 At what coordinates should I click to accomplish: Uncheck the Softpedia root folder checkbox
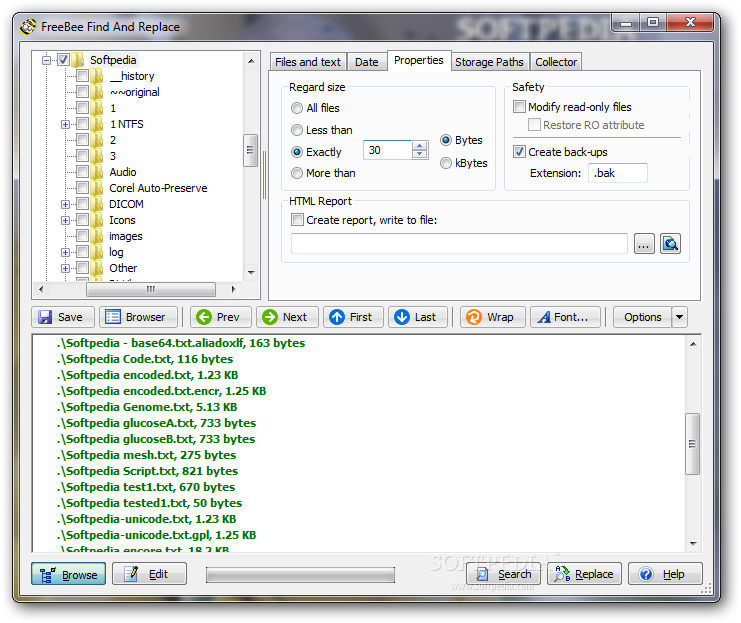[63, 60]
